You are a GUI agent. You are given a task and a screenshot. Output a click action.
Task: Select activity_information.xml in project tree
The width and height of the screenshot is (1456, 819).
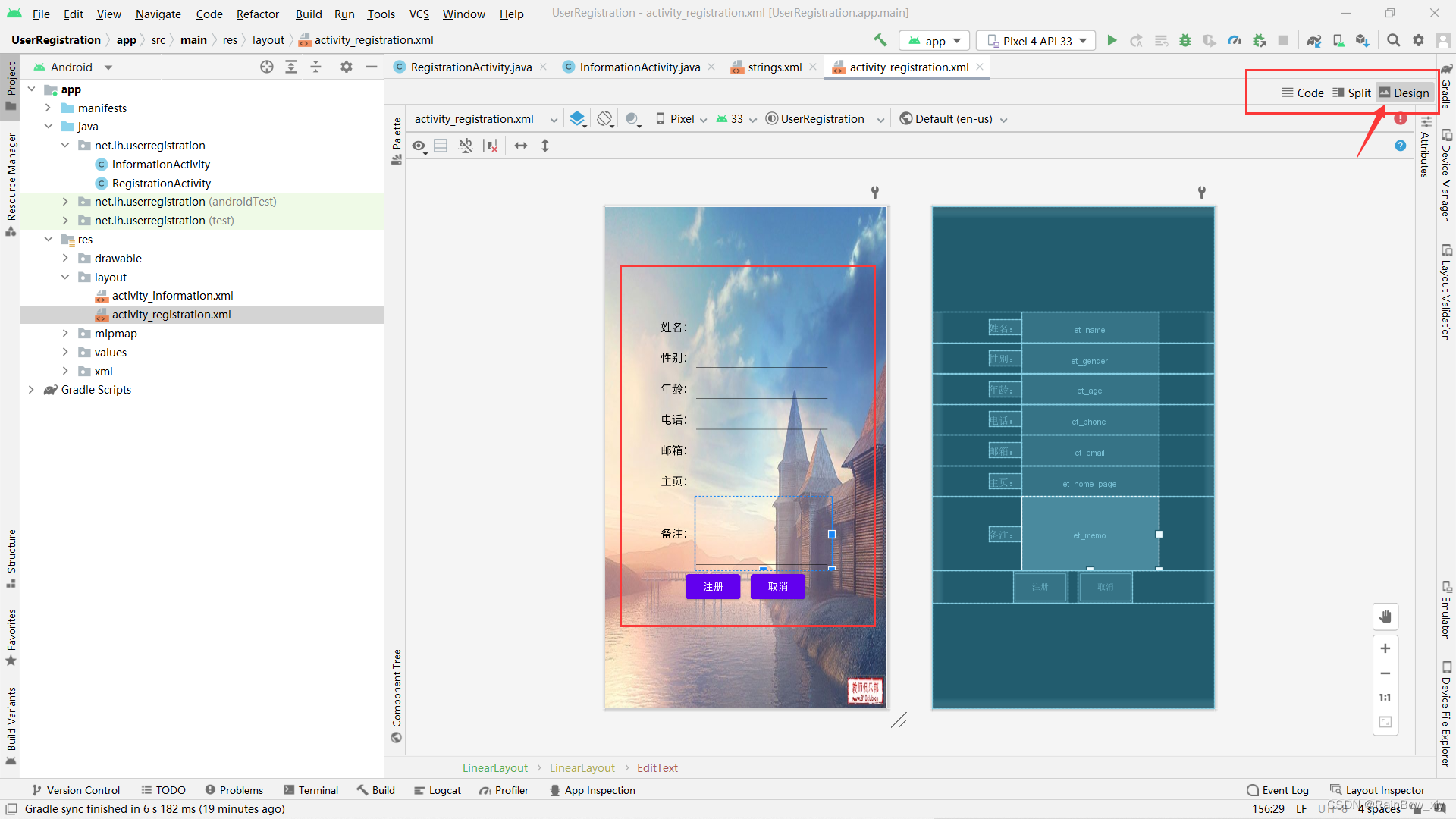pos(172,296)
